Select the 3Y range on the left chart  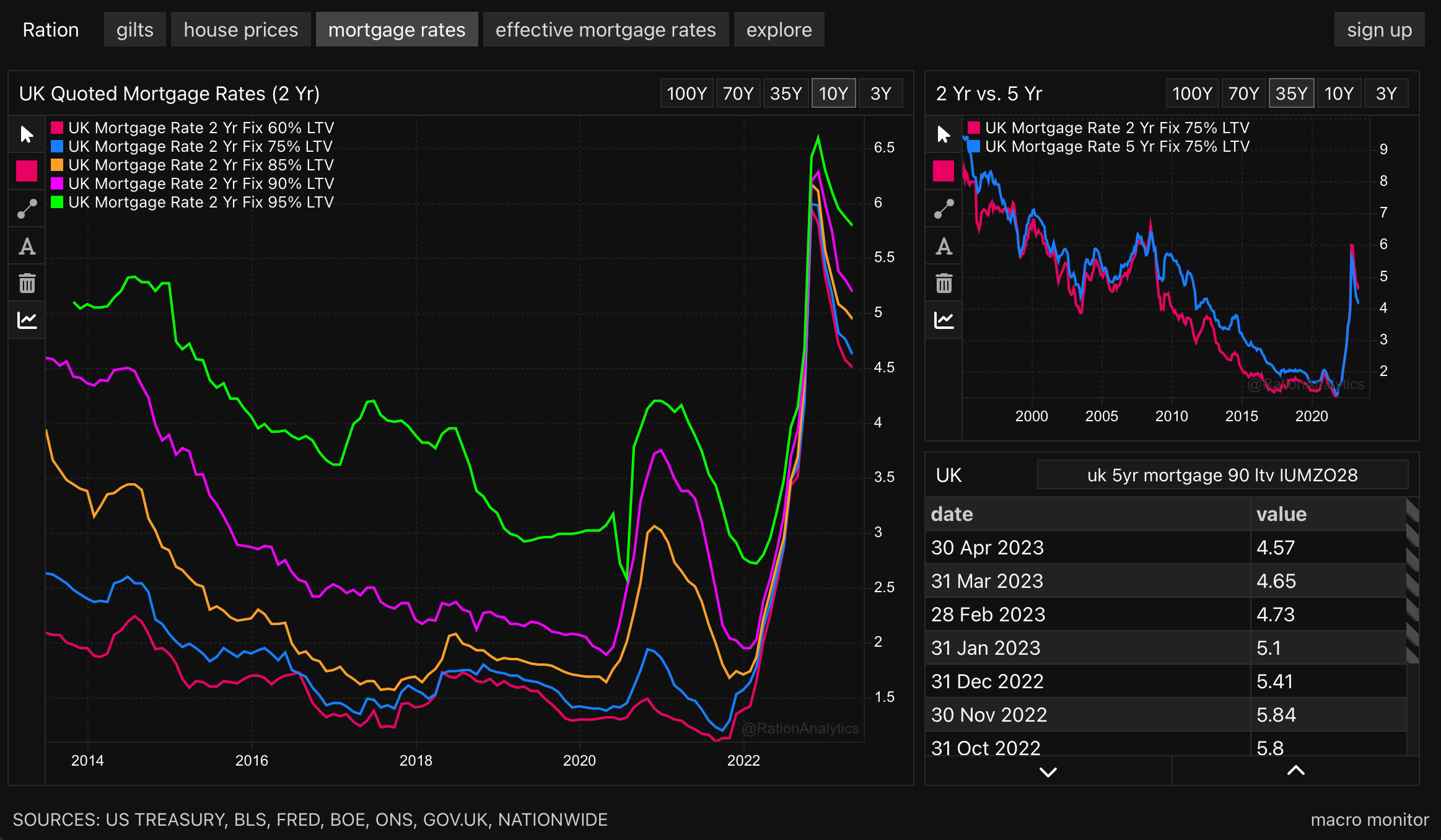tap(881, 93)
